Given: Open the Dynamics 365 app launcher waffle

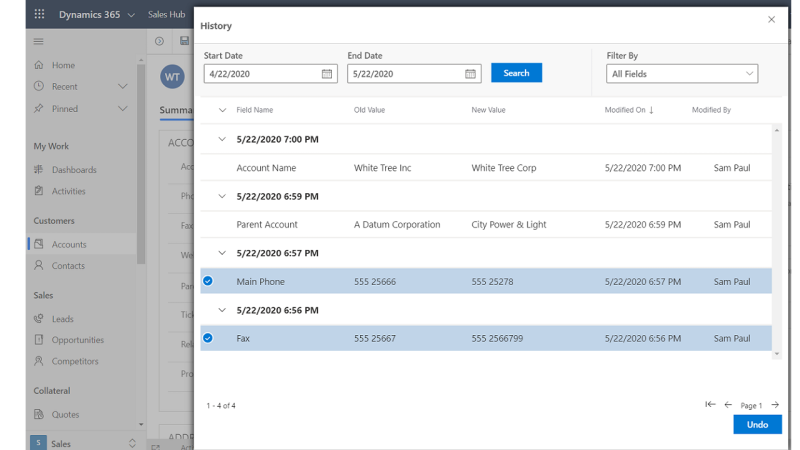Looking at the screenshot, I should 39,15.
